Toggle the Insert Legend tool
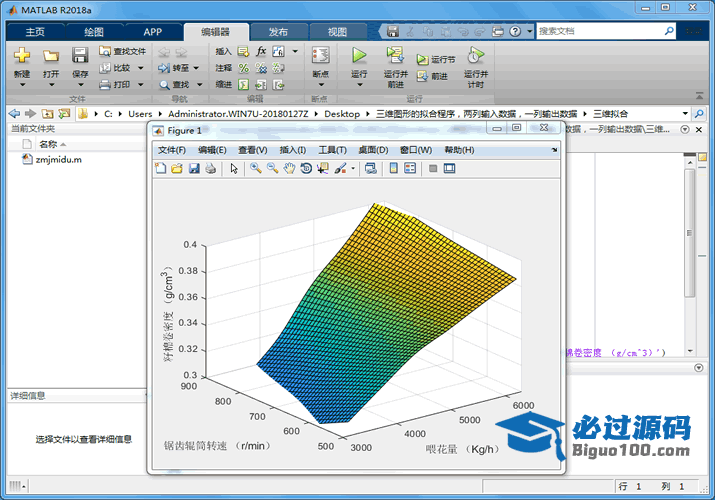This screenshot has height=500, width=715. point(410,168)
